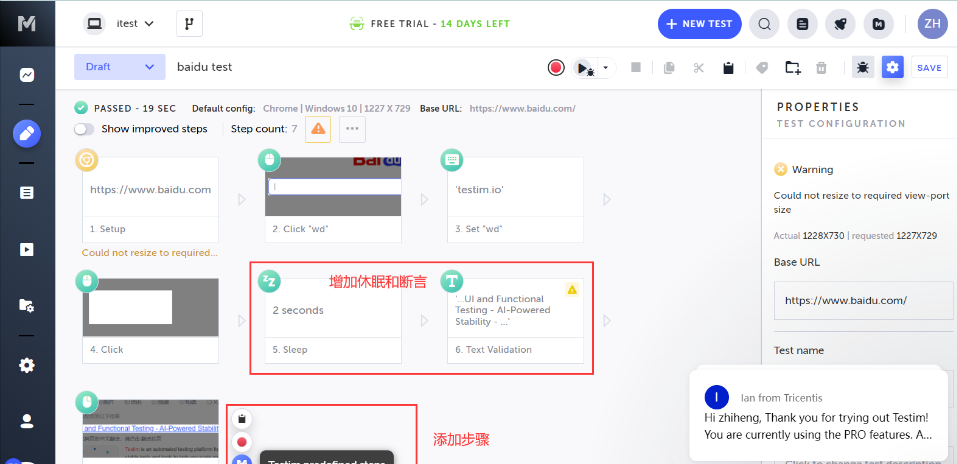Click the Testim M logo

coord(26,23)
